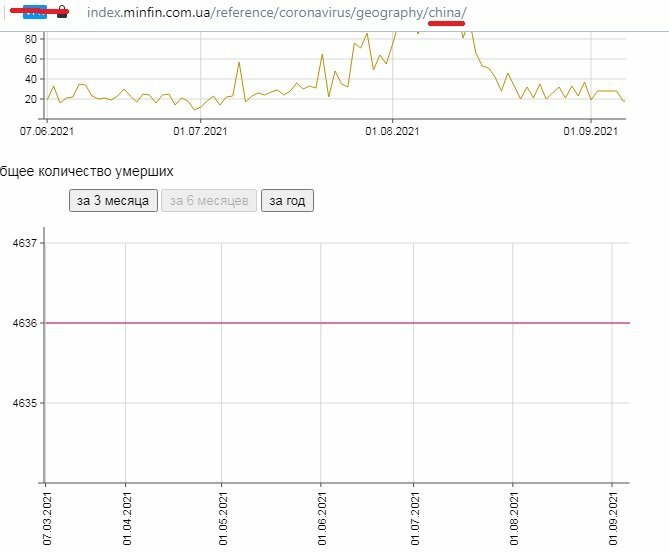669x552 pixels.
Task: Click the 'бщее количество умерших' heading
Action: [87, 171]
